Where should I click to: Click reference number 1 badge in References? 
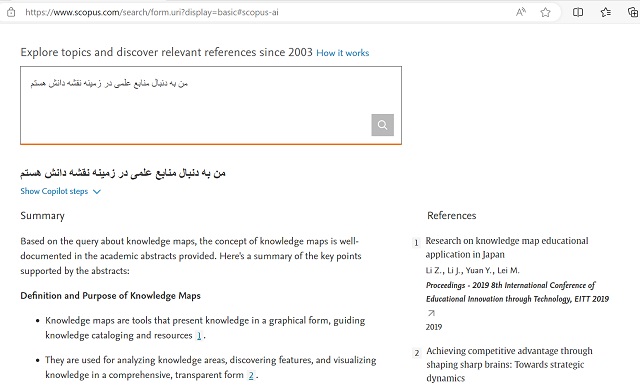point(416,243)
